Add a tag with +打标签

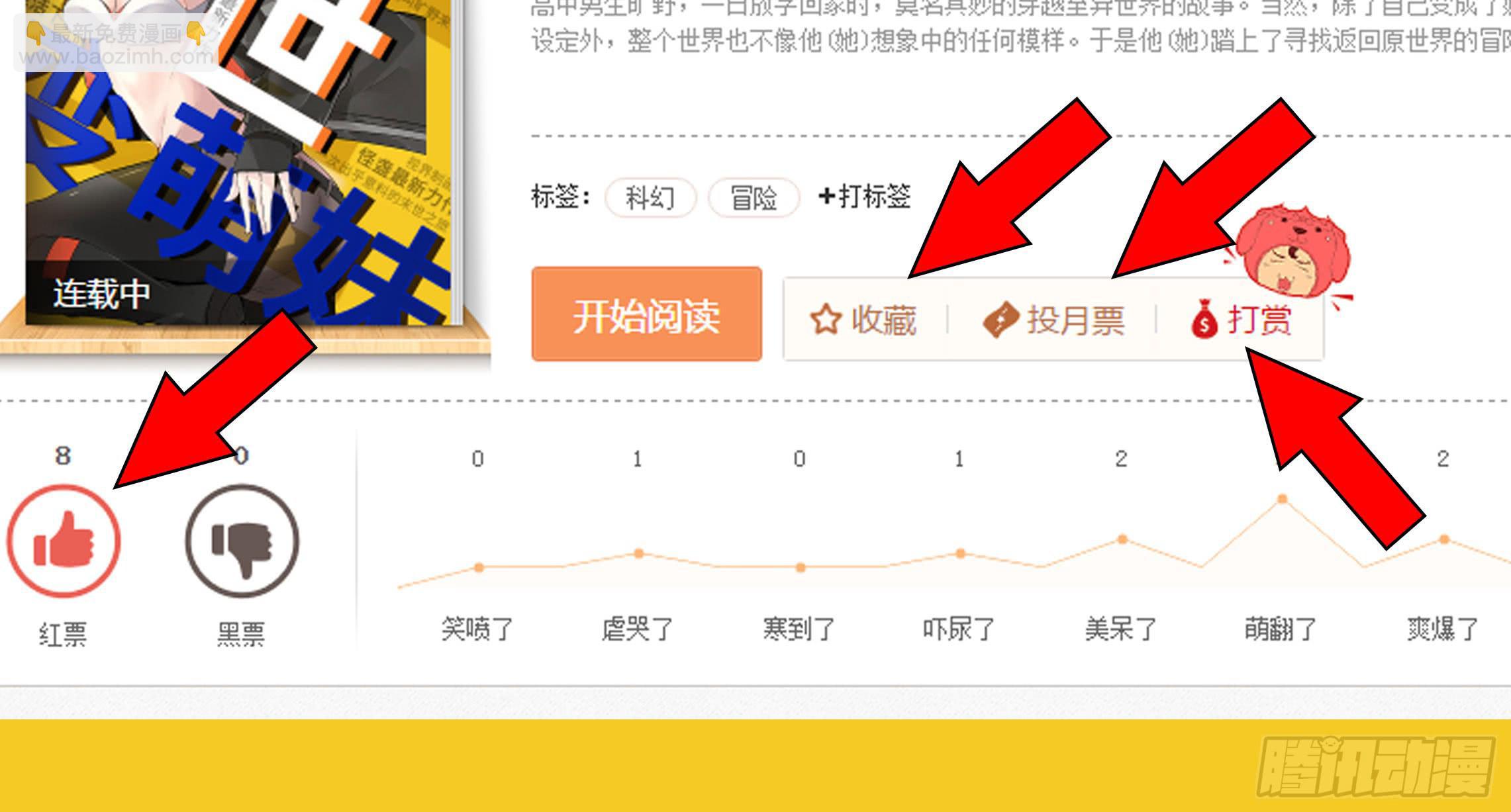[x=865, y=197]
